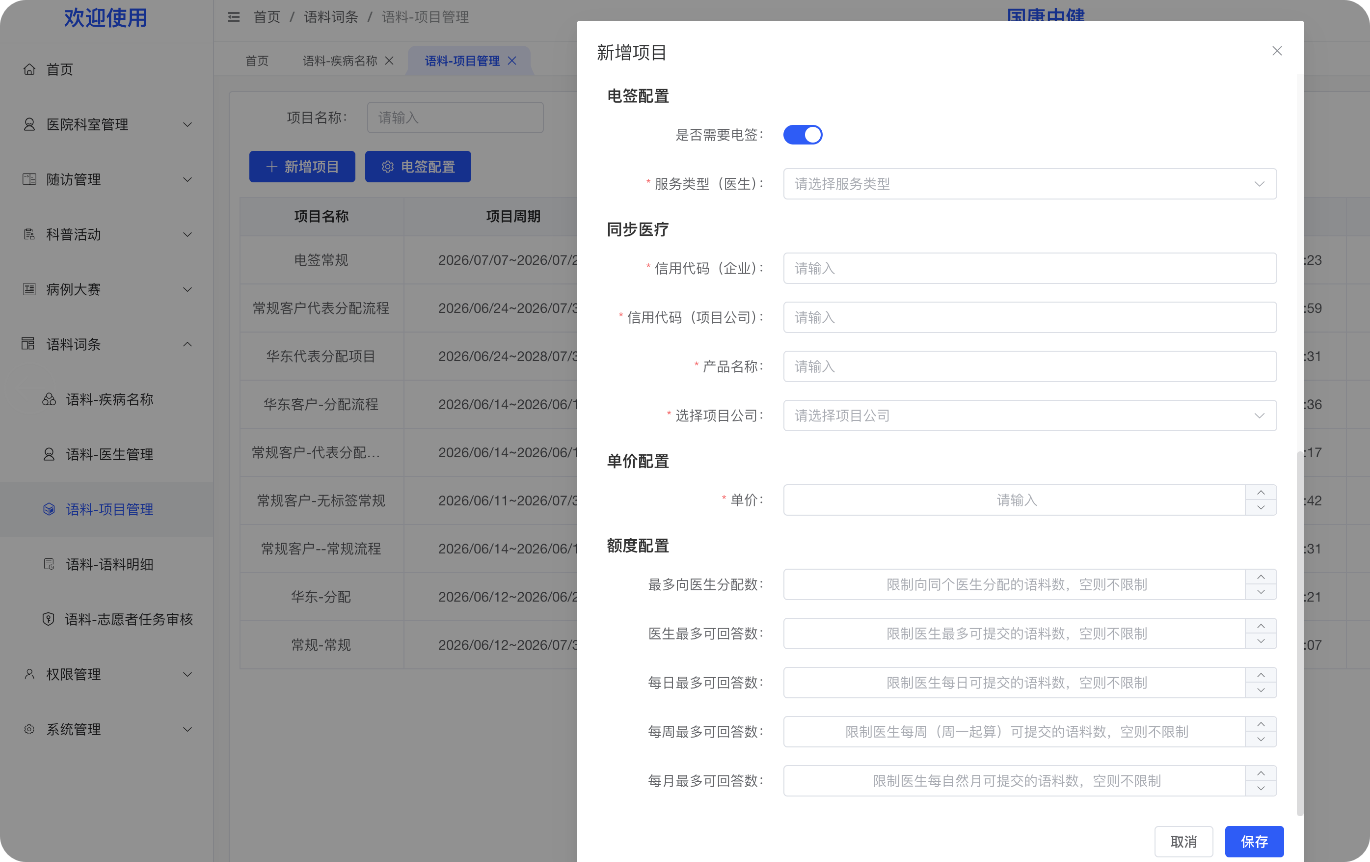Close the 新增项目 dialog with X
This screenshot has height=862, width=1370.
[x=1277, y=51]
